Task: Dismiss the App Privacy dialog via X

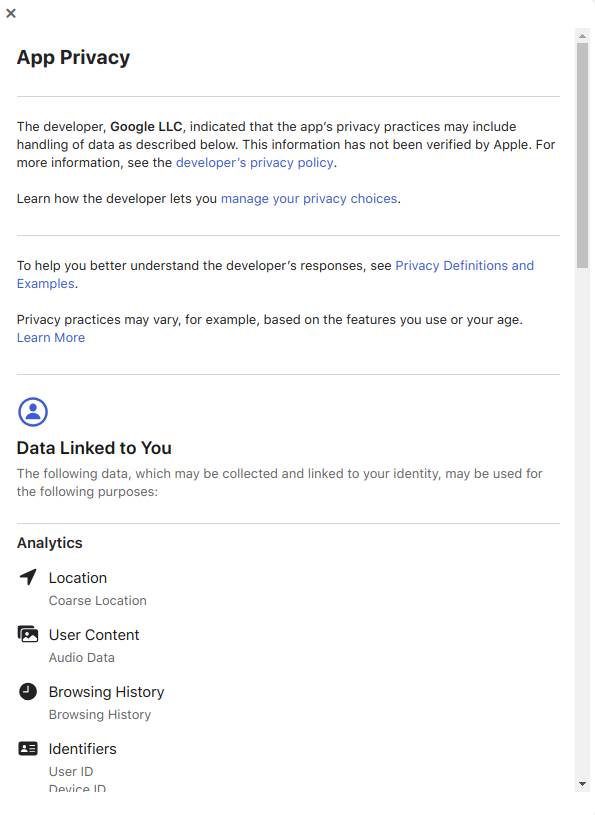Action: click(11, 14)
